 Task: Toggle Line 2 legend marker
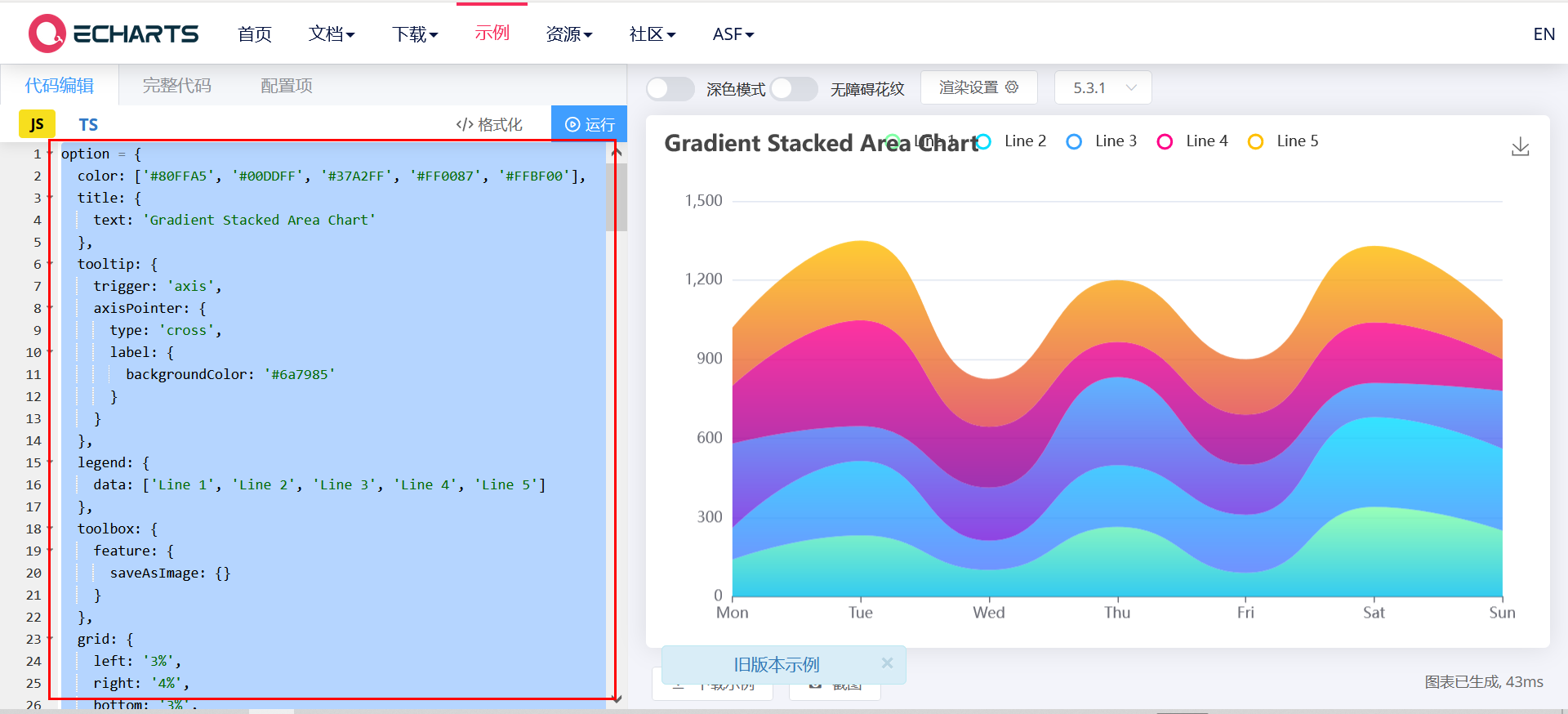[984, 141]
